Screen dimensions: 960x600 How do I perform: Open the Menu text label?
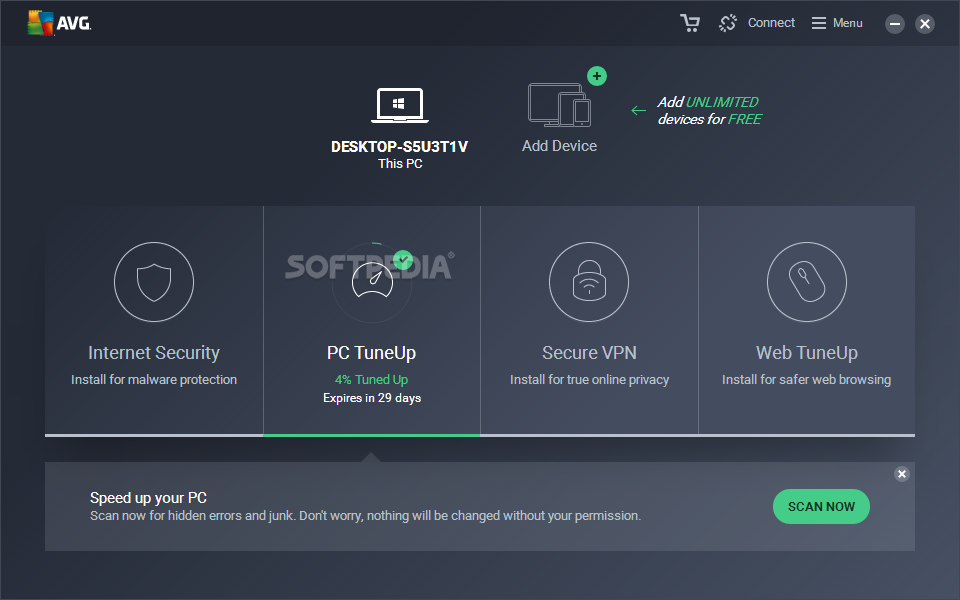pos(847,23)
